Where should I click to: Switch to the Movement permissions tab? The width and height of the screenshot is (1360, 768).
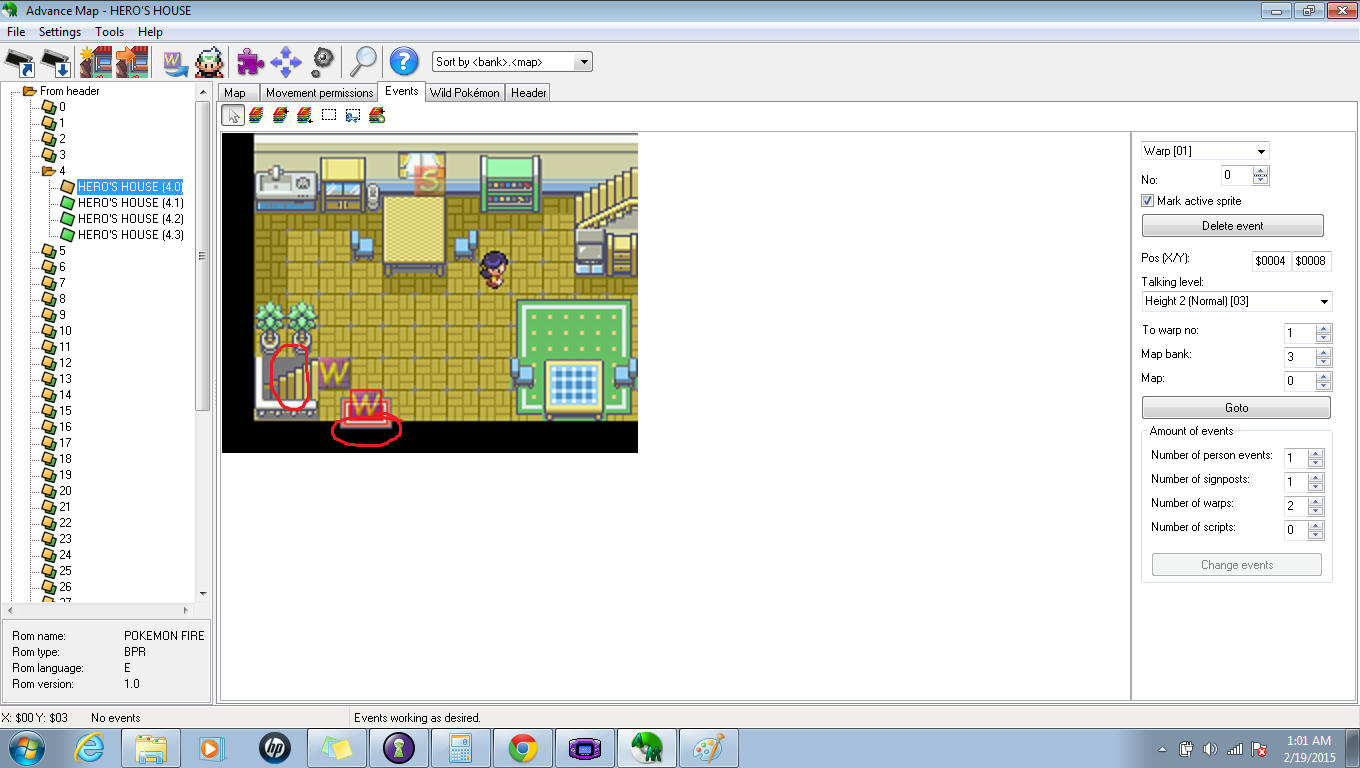click(319, 93)
